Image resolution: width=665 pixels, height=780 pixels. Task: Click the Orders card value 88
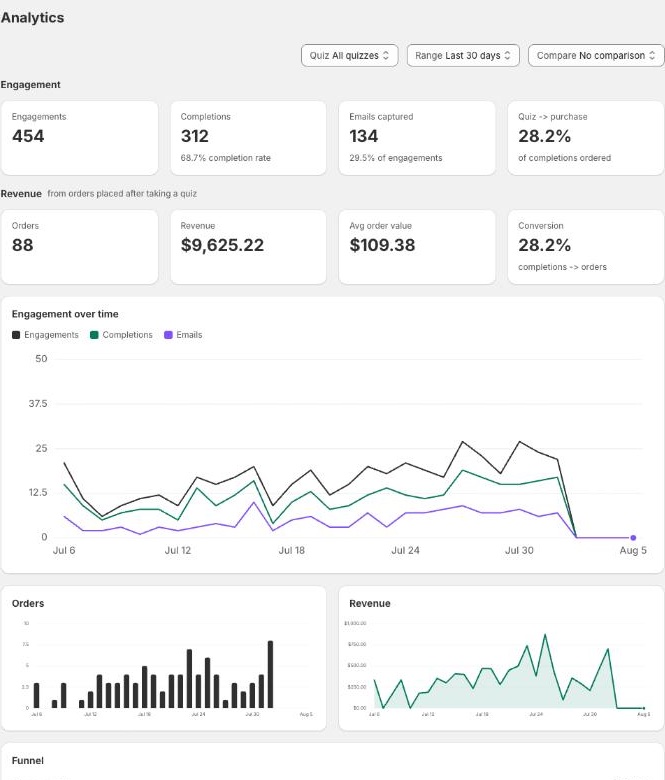coord(22,245)
